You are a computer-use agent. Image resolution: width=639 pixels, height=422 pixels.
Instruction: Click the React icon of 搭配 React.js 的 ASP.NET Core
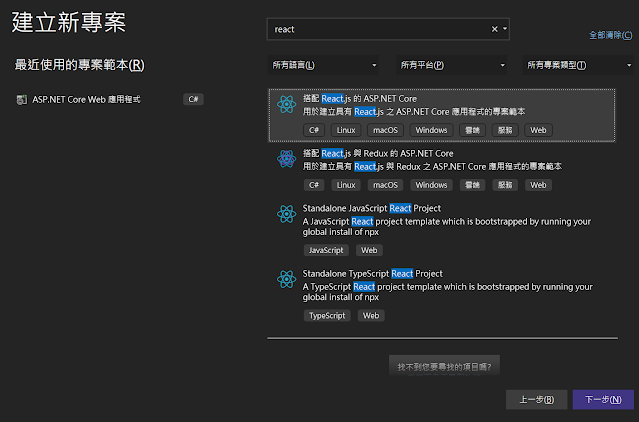[x=286, y=104]
